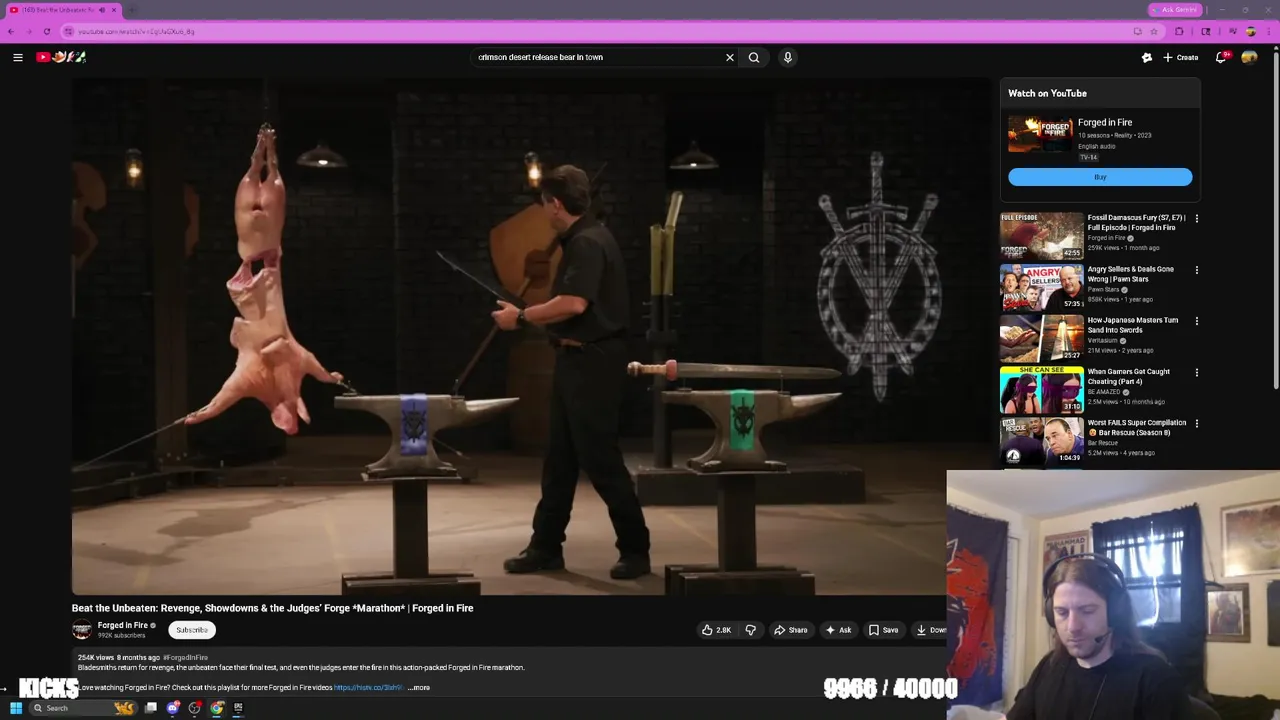
Task: Open Chrome from the Windows taskbar
Action: click(x=217, y=708)
